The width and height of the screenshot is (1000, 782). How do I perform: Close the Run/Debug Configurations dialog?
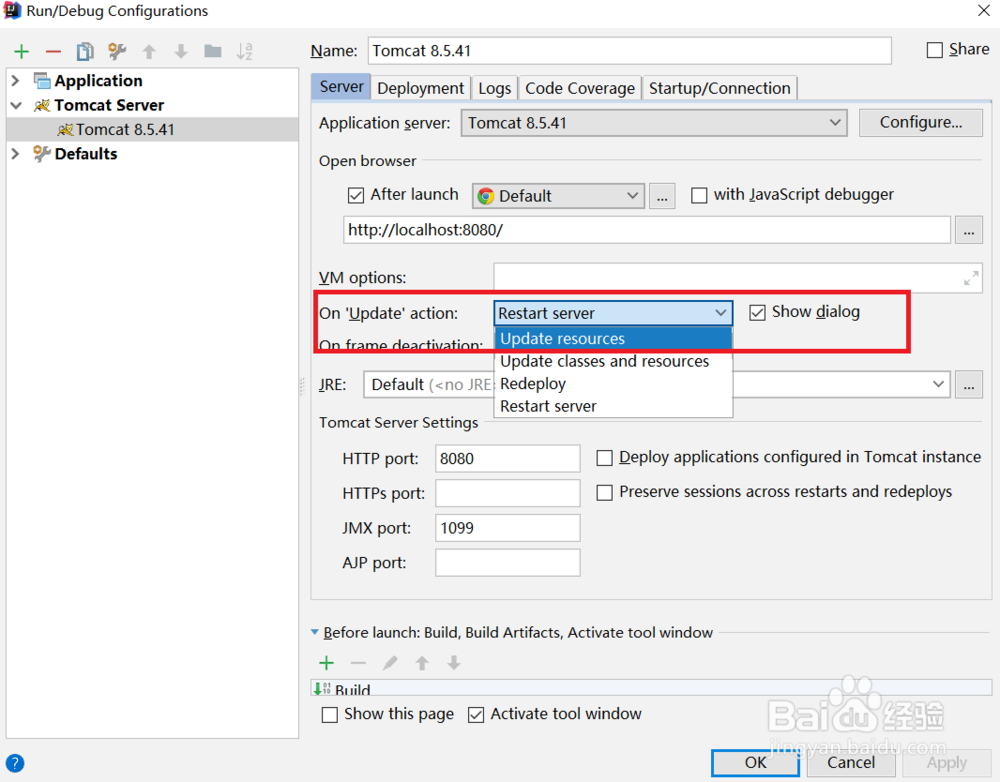click(984, 10)
